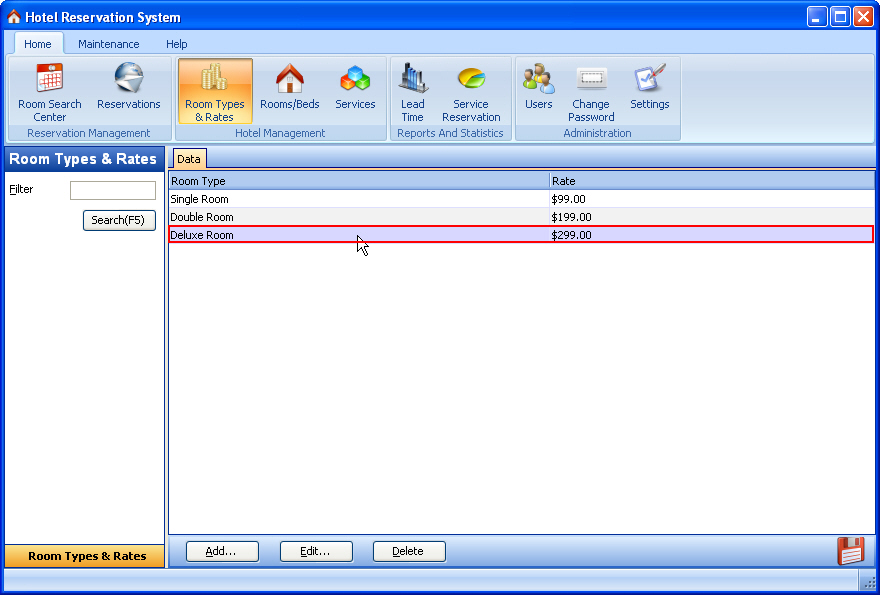Open the Help ribbon tab
The height and width of the screenshot is (595, 880).
177,44
